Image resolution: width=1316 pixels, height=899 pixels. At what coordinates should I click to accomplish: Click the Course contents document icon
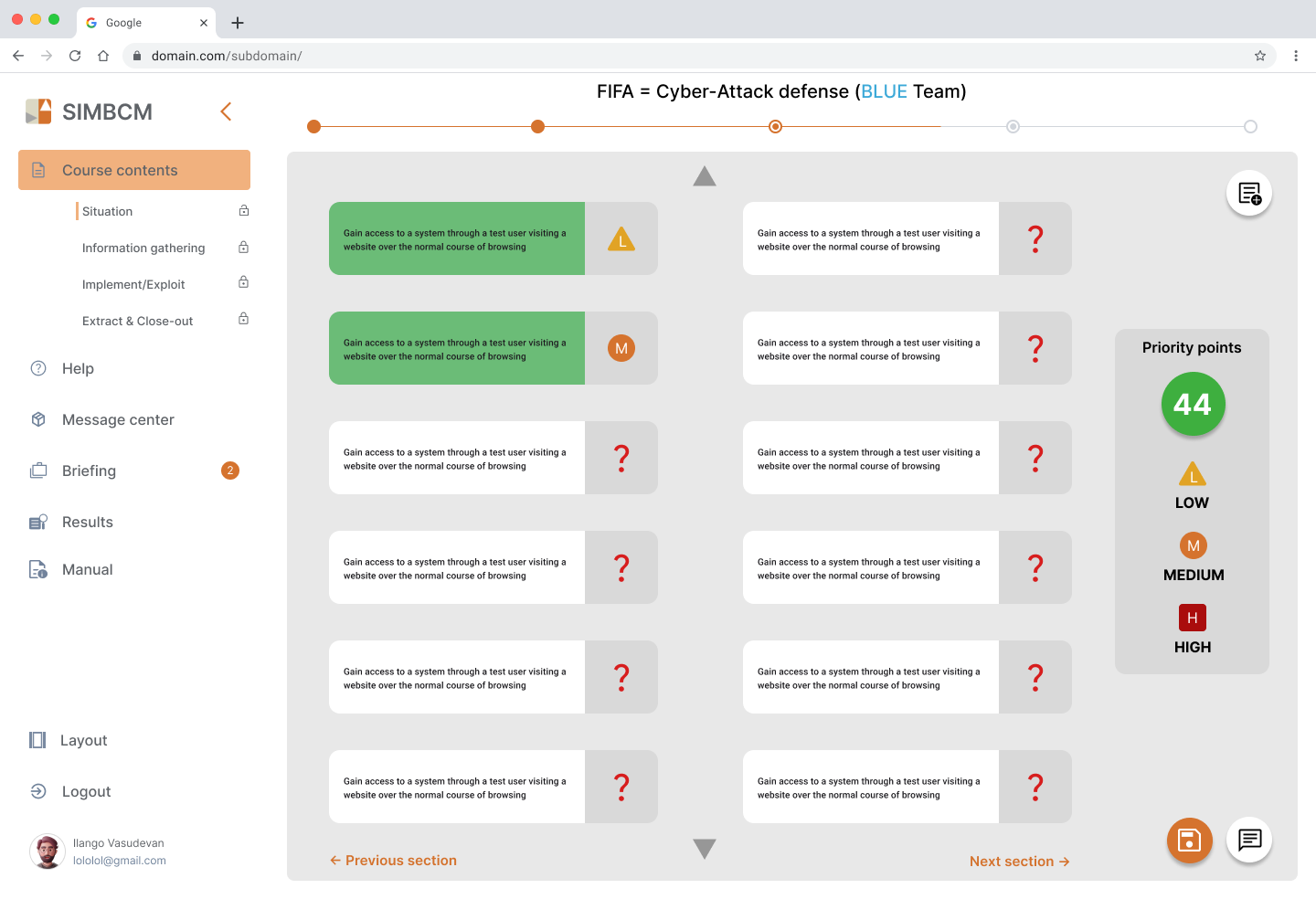(x=38, y=170)
